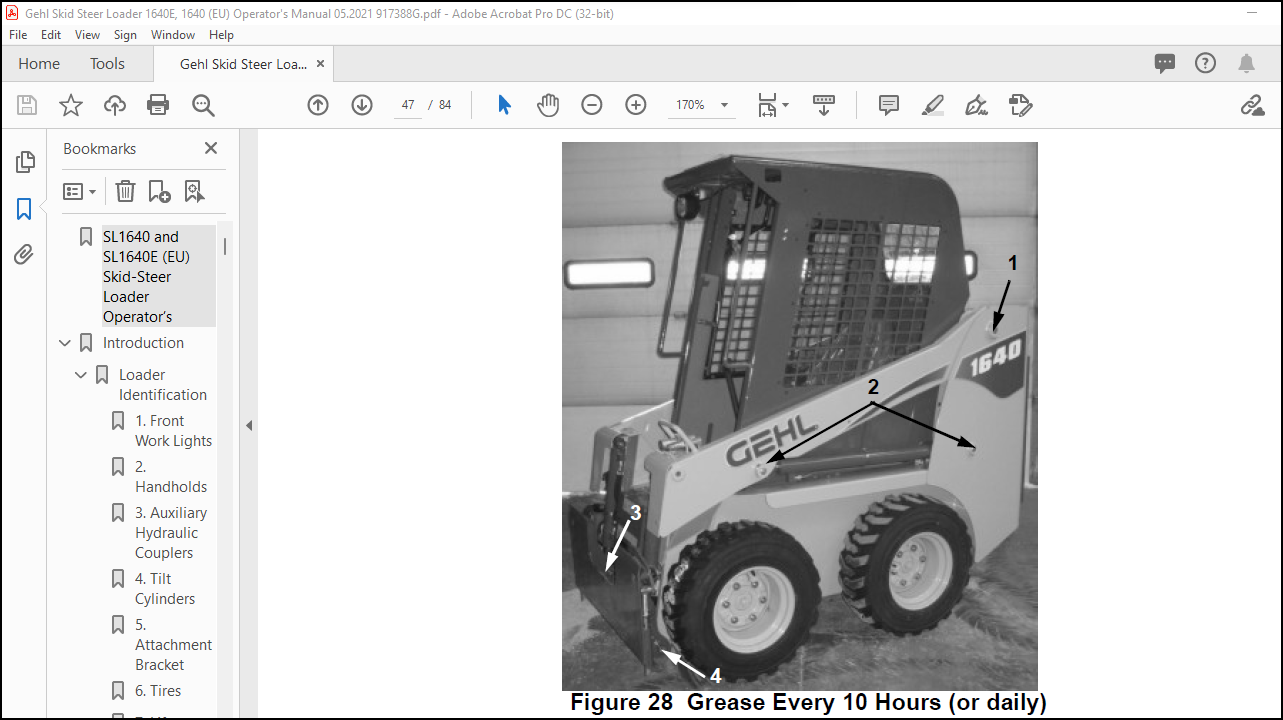This screenshot has width=1283, height=720.
Task: Close the Gehl Skid Steer document tab
Action: coord(320,63)
